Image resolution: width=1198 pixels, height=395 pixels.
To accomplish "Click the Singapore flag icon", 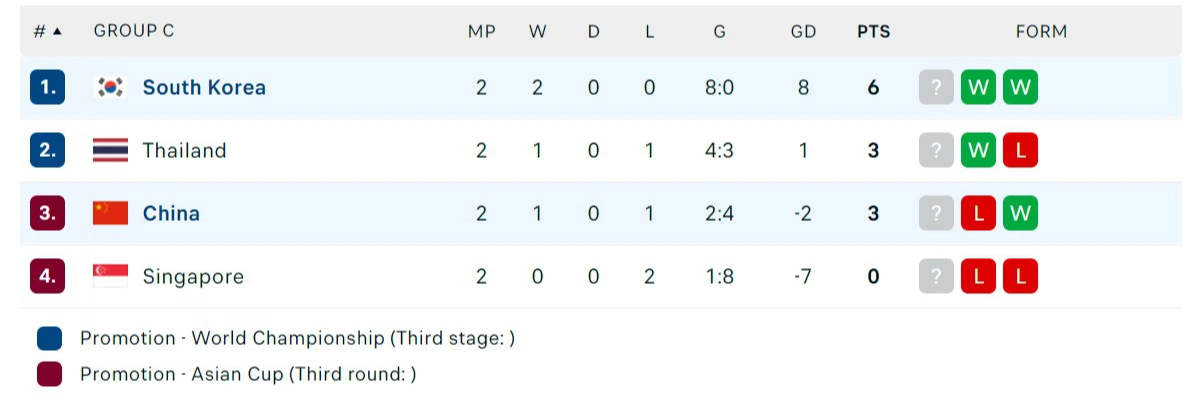I will (111, 276).
